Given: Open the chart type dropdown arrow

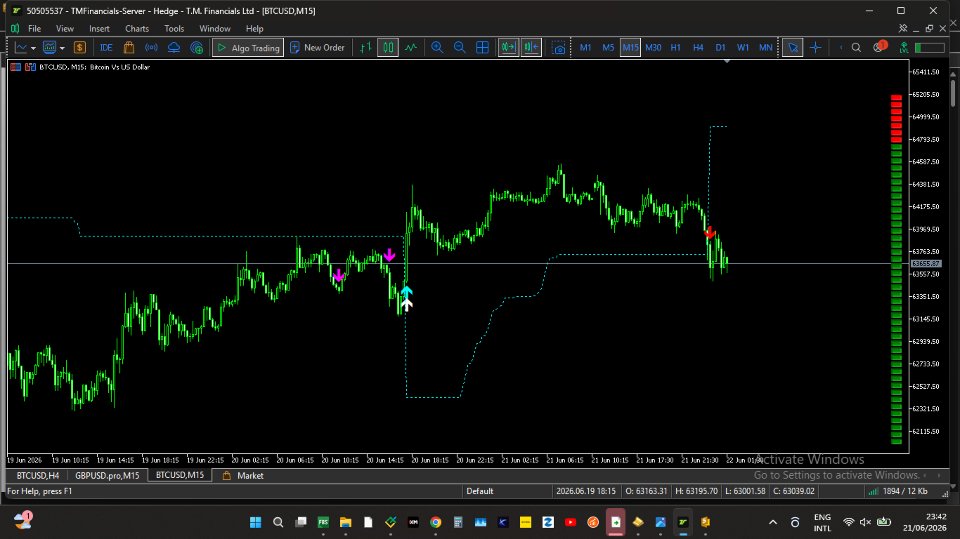Looking at the screenshot, I should (x=33, y=48).
